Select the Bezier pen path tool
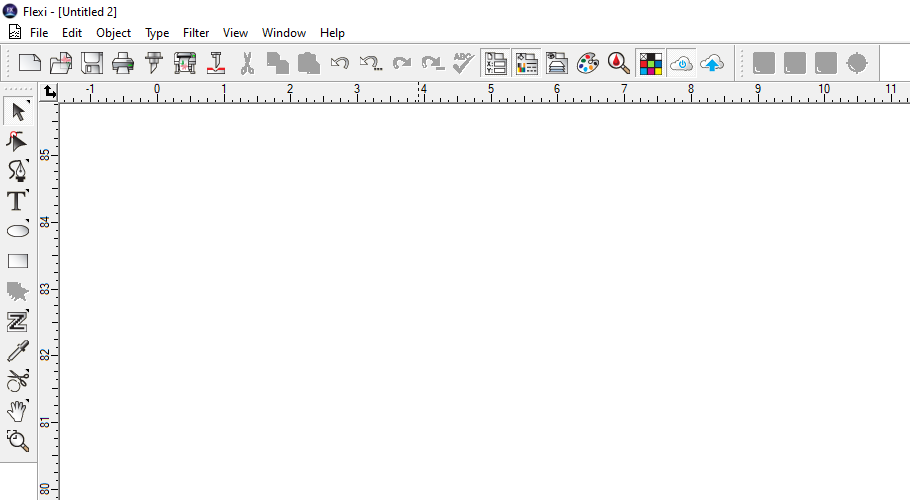This screenshot has width=910, height=500. [x=18, y=170]
